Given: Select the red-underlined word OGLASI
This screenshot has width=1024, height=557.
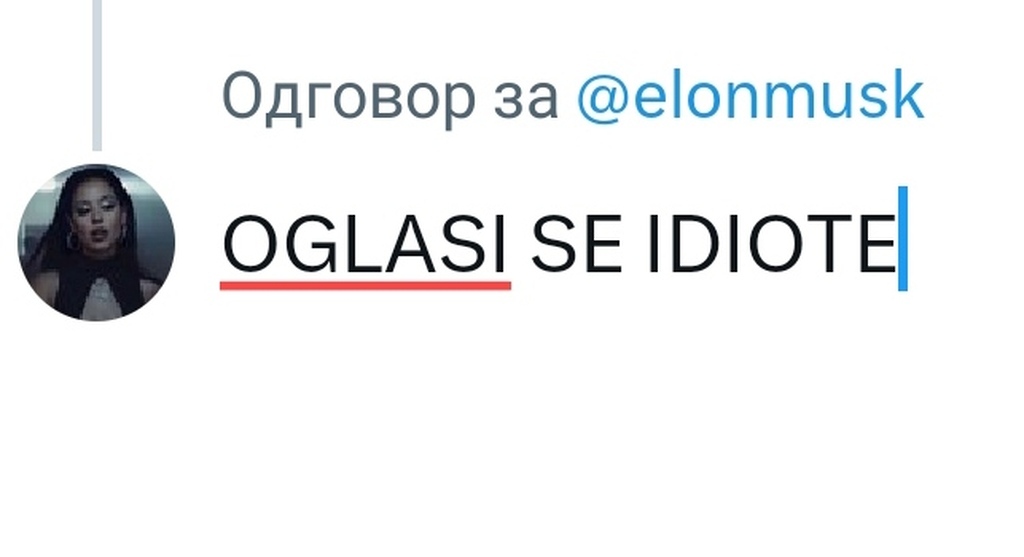Looking at the screenshot, I should (364, 244).
